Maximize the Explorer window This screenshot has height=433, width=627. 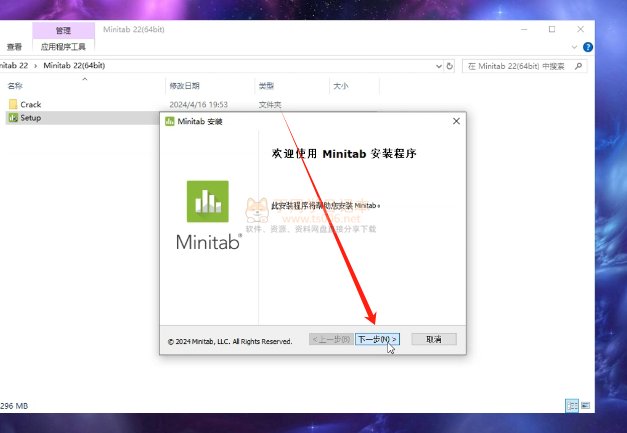(552, 29)
